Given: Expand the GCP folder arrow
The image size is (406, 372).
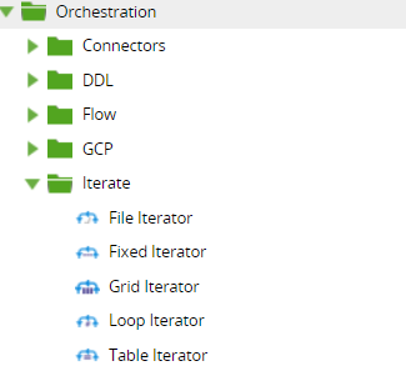Looking at the screenshot, I should click(33, 149).
